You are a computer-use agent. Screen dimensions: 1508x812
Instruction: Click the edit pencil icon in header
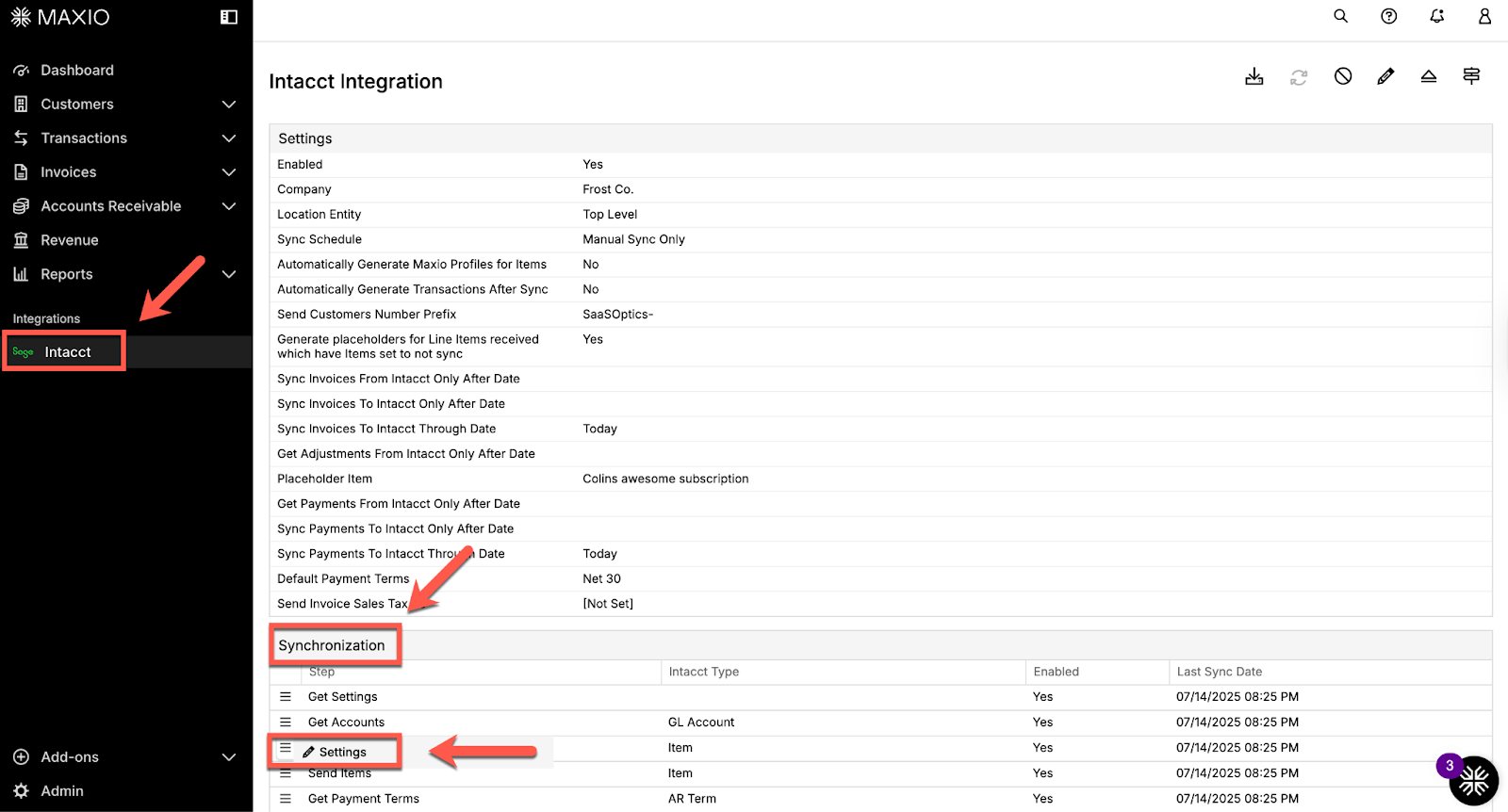click(x=1385, y=76)
